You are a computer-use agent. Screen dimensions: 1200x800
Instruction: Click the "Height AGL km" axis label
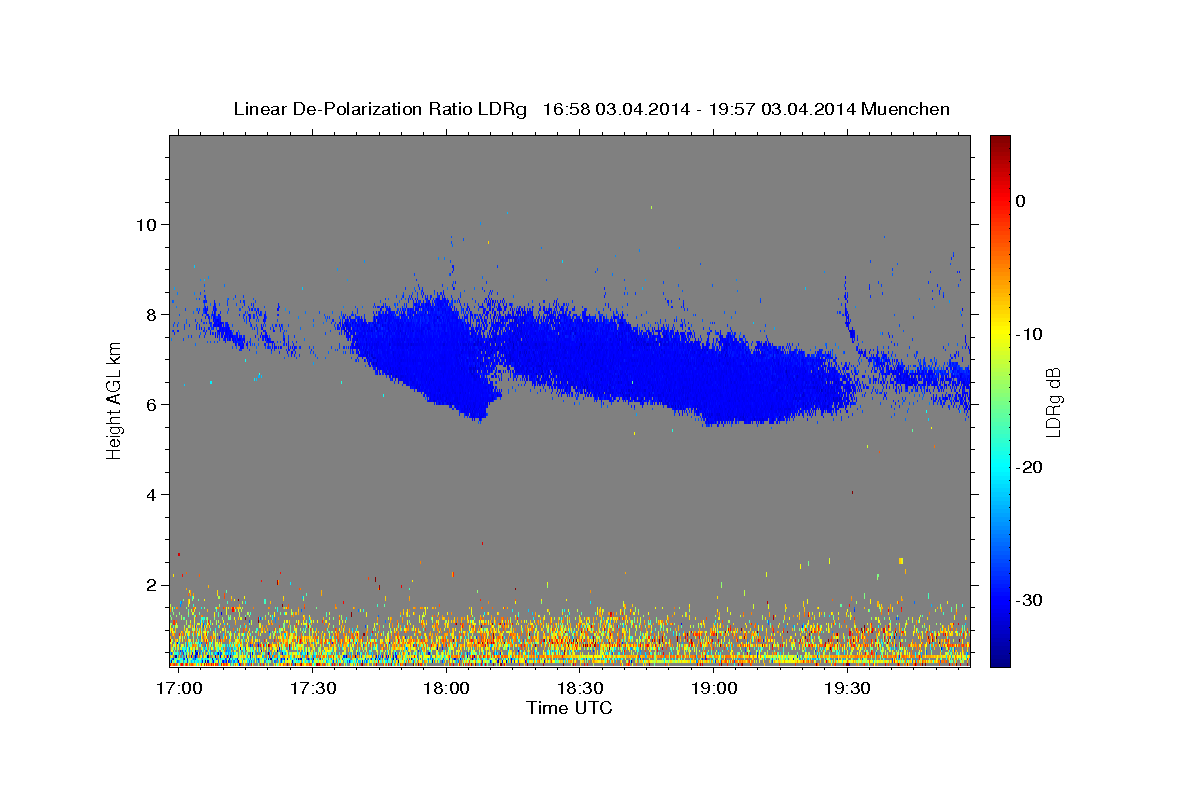click(x=114, y=400)
